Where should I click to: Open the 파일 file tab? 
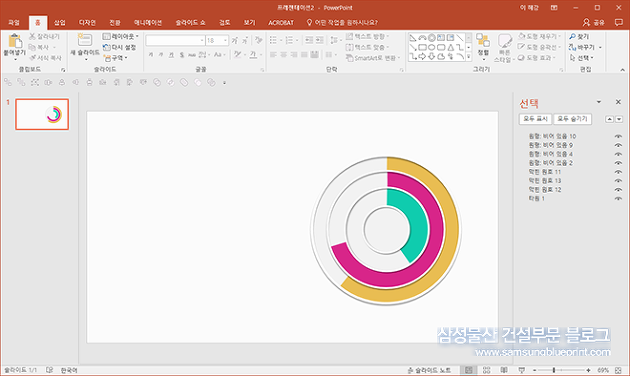pyautogui.click(x=14, y=22)
